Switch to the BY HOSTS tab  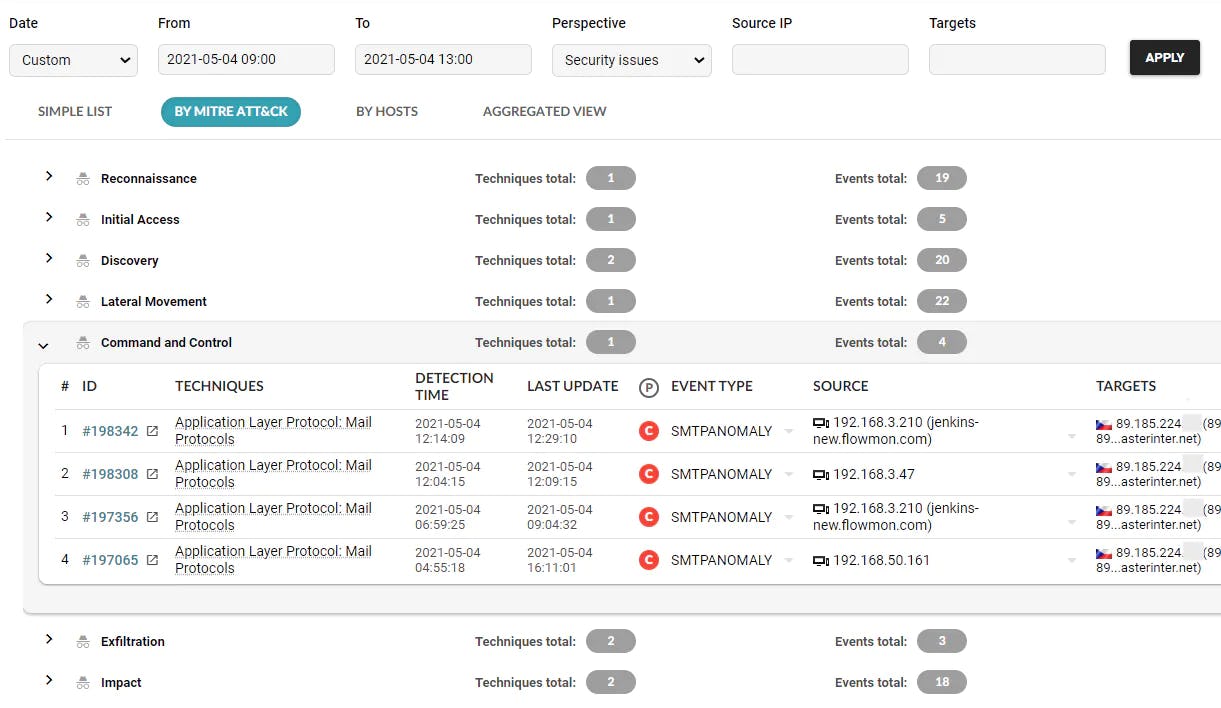(387, 111)
